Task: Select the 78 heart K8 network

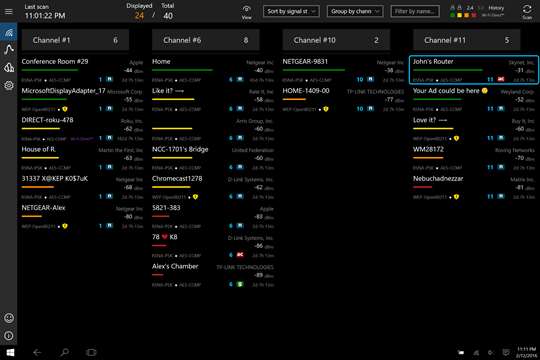Action: [x=213, y=246]
